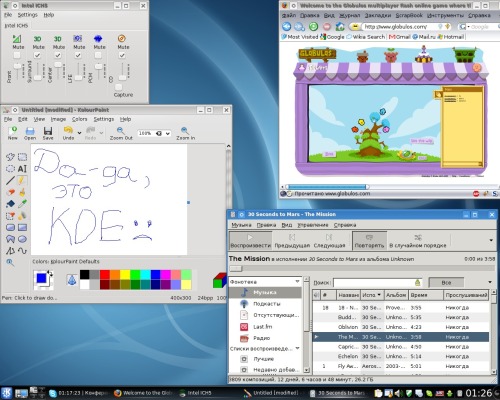Select the Color Picker eyedropper tool
Screen dimensions: 500x400
point(22,204)
